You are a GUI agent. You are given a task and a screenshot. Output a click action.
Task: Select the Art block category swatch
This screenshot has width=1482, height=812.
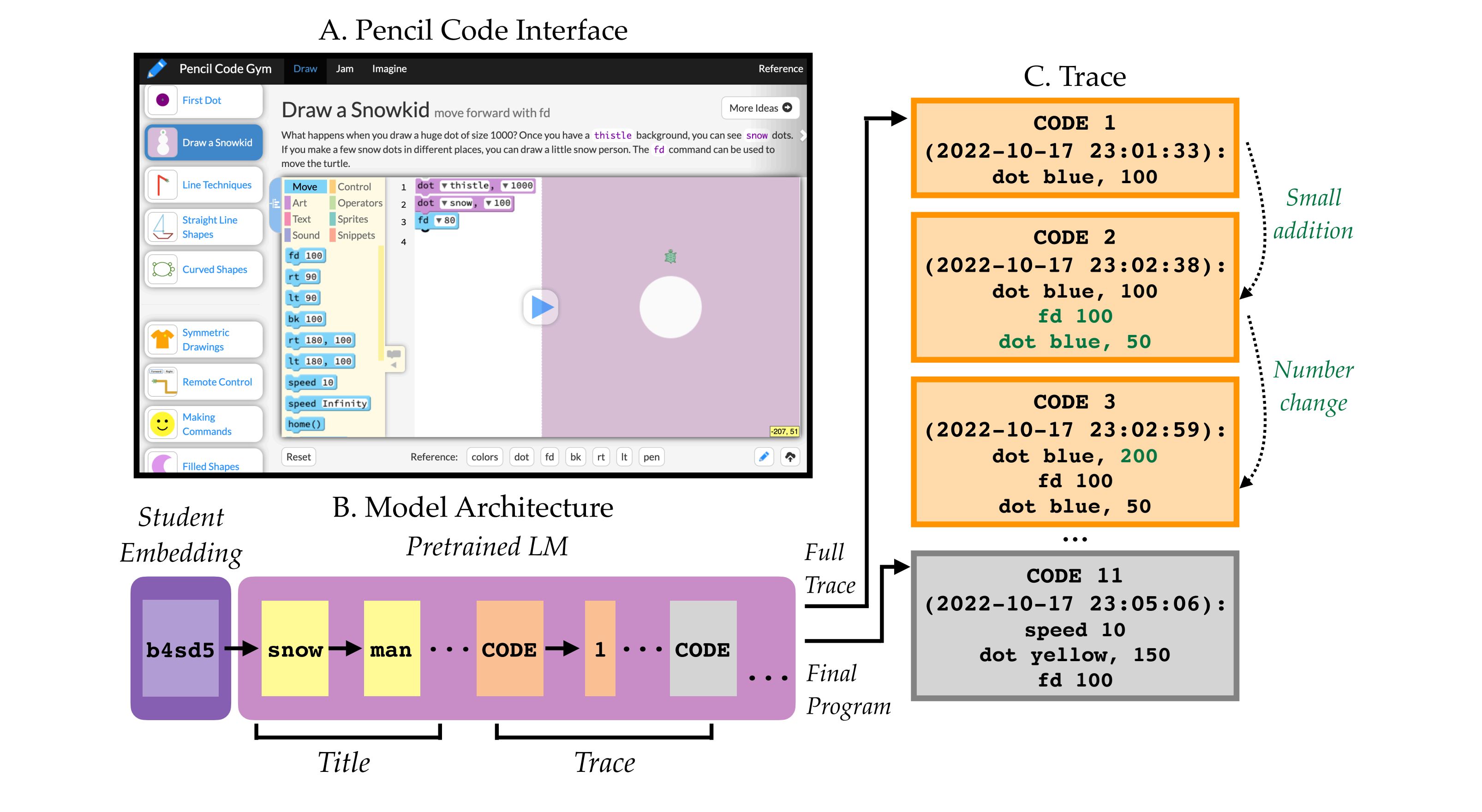(x=287, y=203)
